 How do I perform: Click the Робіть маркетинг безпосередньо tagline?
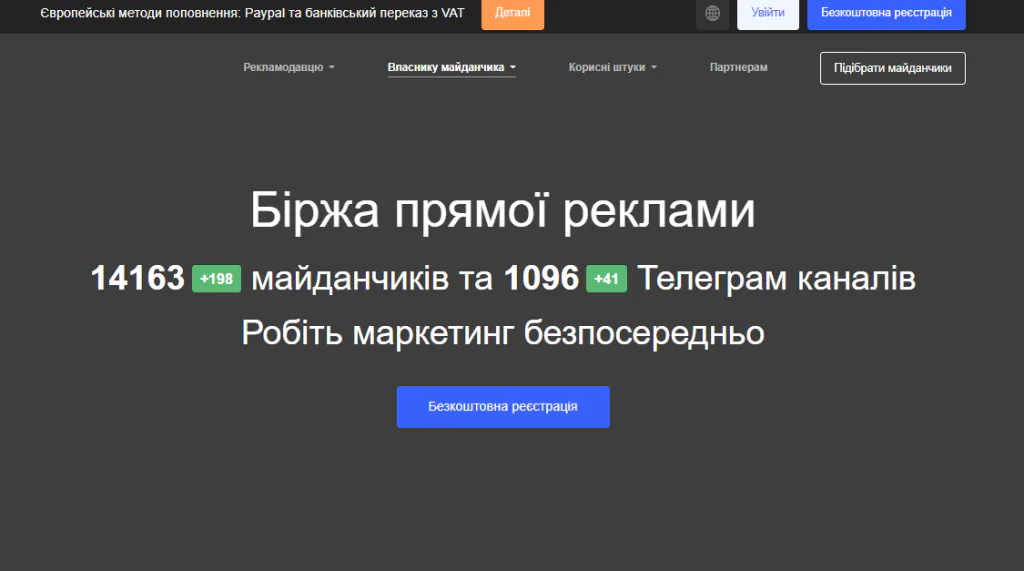point(503,333)
